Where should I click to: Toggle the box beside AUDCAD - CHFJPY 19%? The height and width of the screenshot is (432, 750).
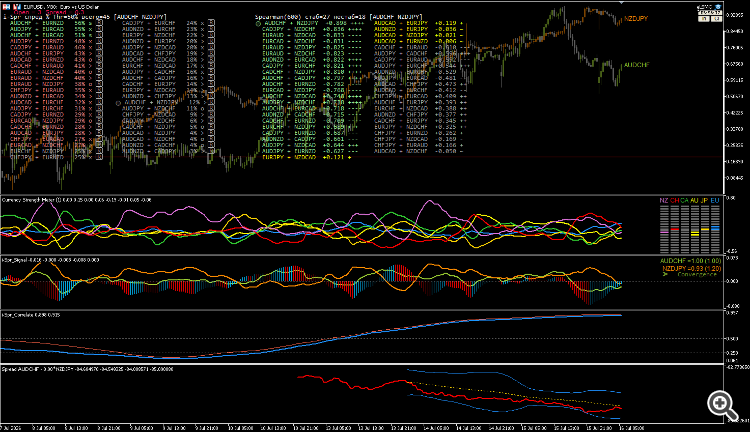point(211,54)
